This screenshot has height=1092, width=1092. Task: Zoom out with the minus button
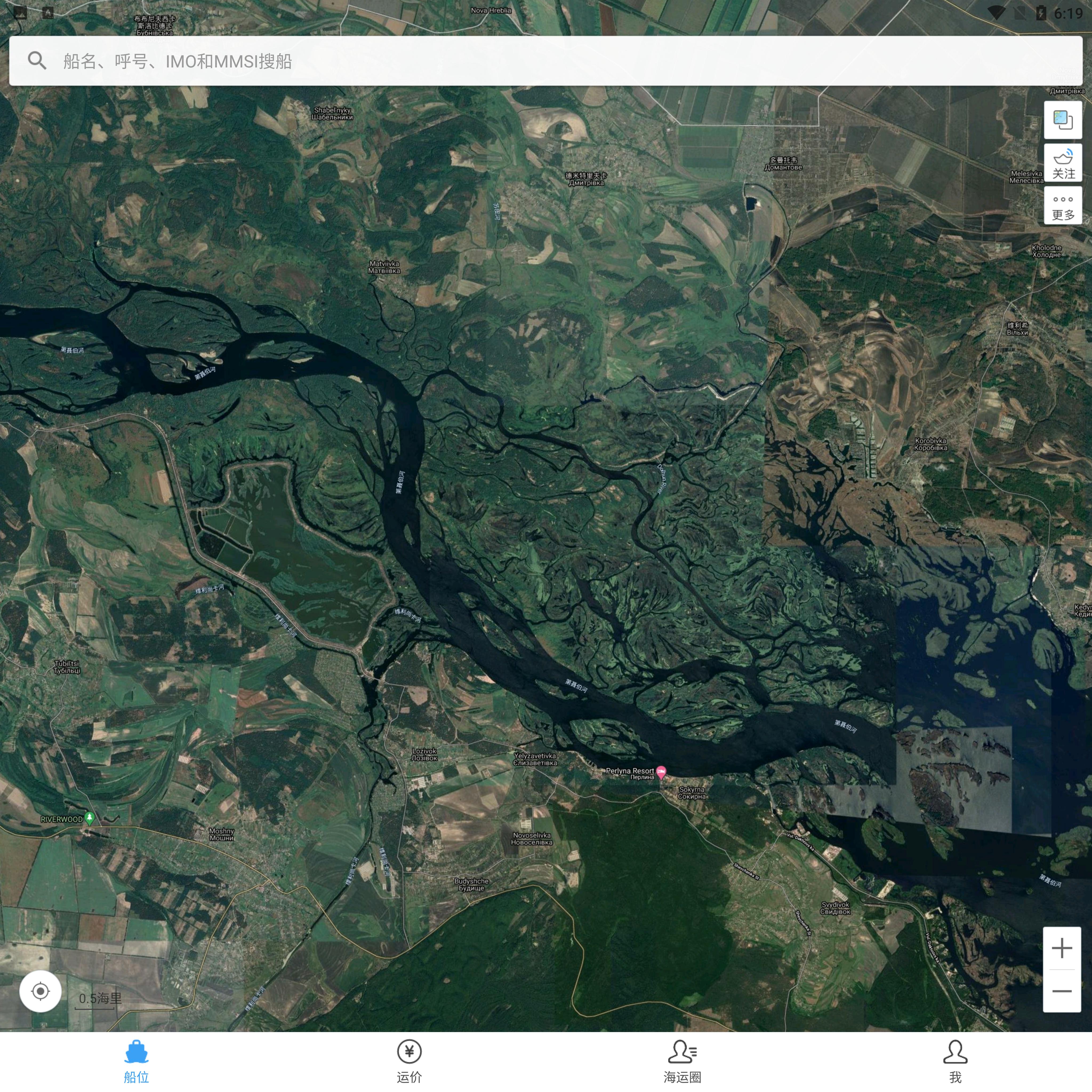pyautogui.click(x=1062, y=991)
